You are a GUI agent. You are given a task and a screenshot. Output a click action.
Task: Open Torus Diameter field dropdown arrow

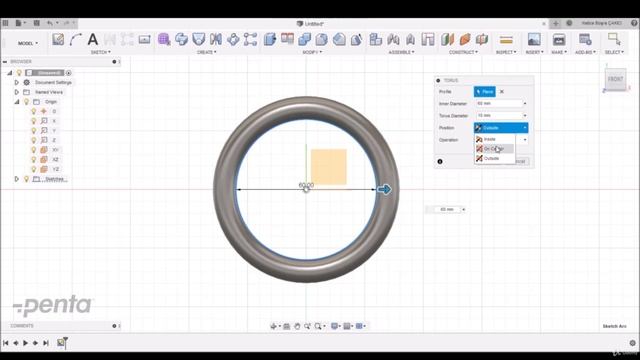click(x=525, y=116)
